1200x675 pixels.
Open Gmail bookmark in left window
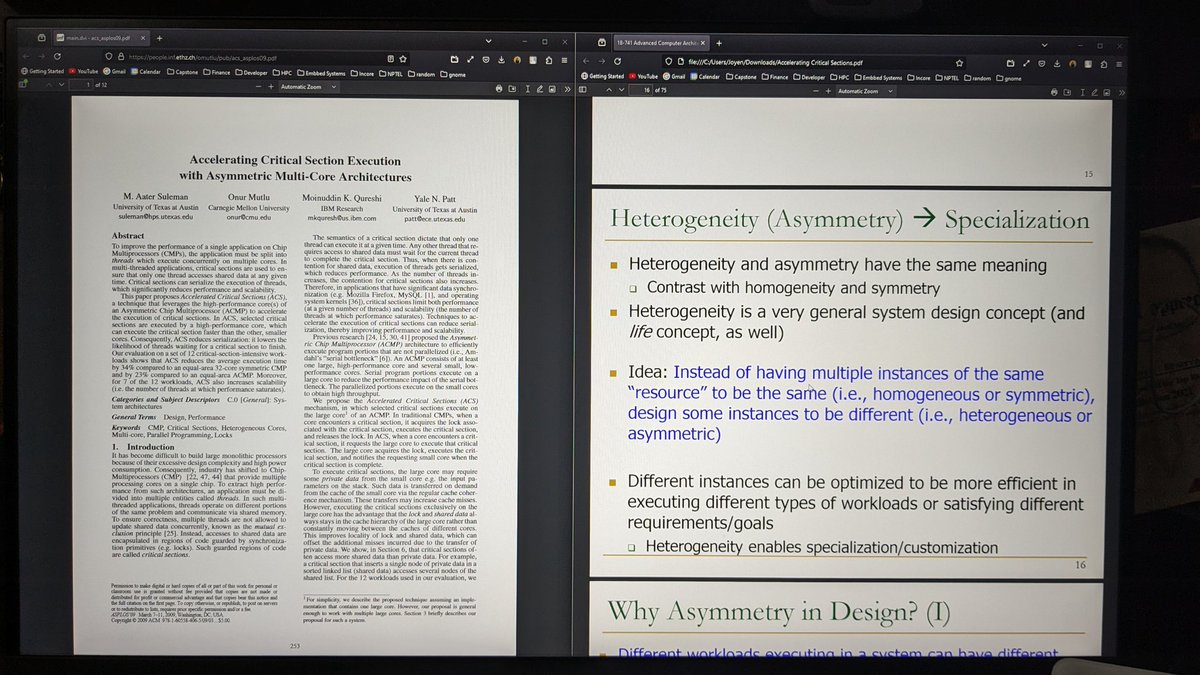(115, 72)
